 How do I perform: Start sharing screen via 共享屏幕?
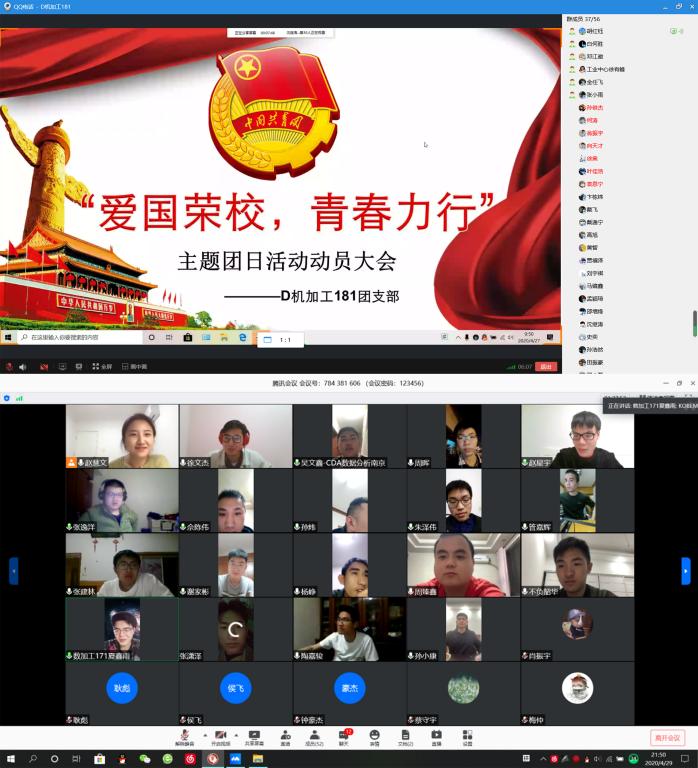pyautogui.click(x=254, y=736)
